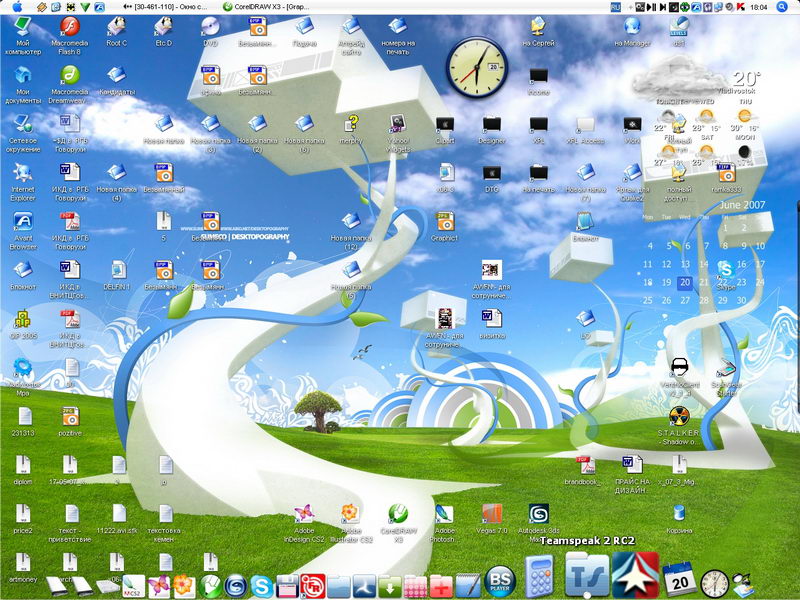Select the Macromedia Dreamweaver icon

point(70,85)
